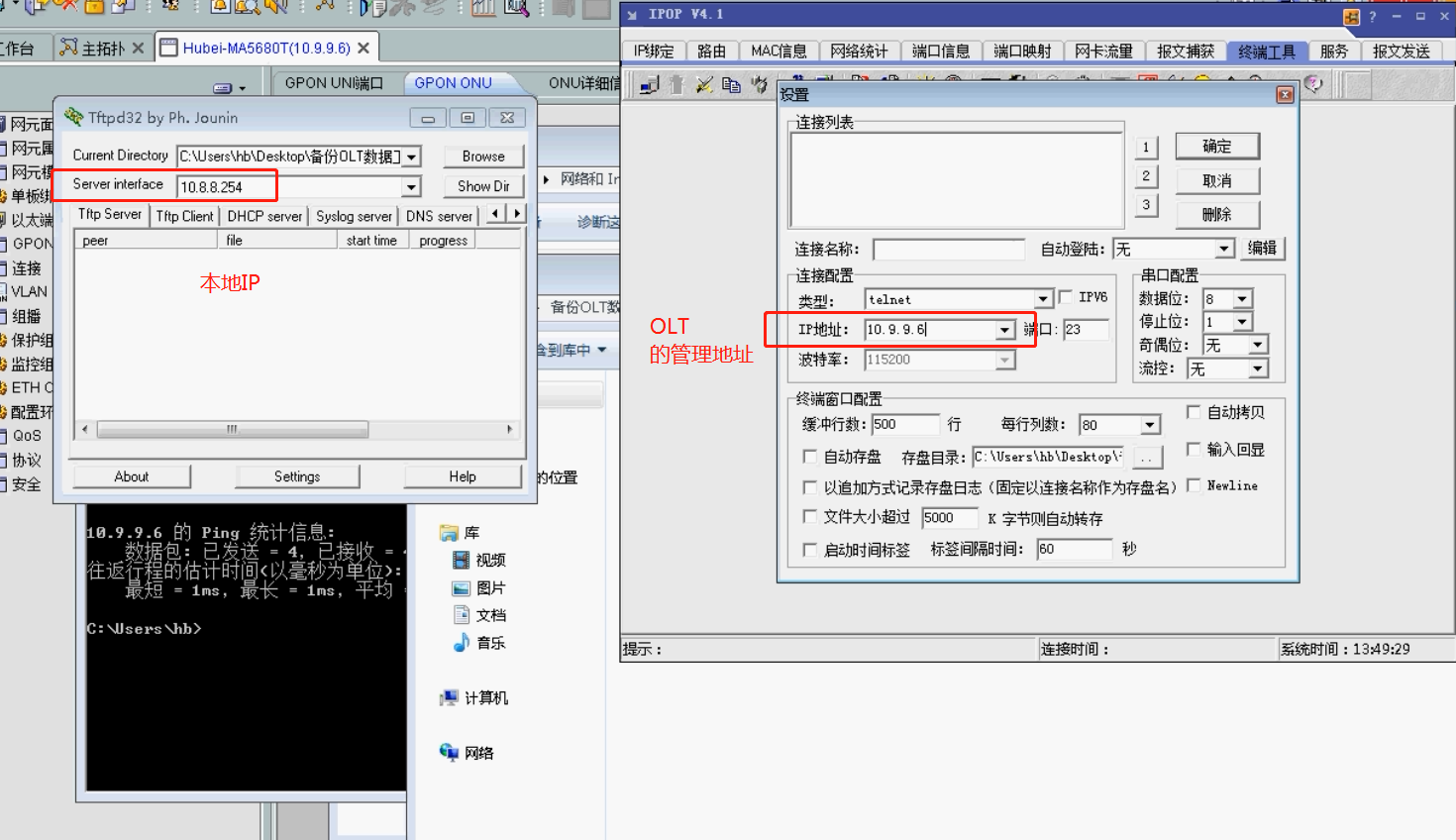
Task: Open the 数据位 data bits dropdown
Action: coord(1242,299)
